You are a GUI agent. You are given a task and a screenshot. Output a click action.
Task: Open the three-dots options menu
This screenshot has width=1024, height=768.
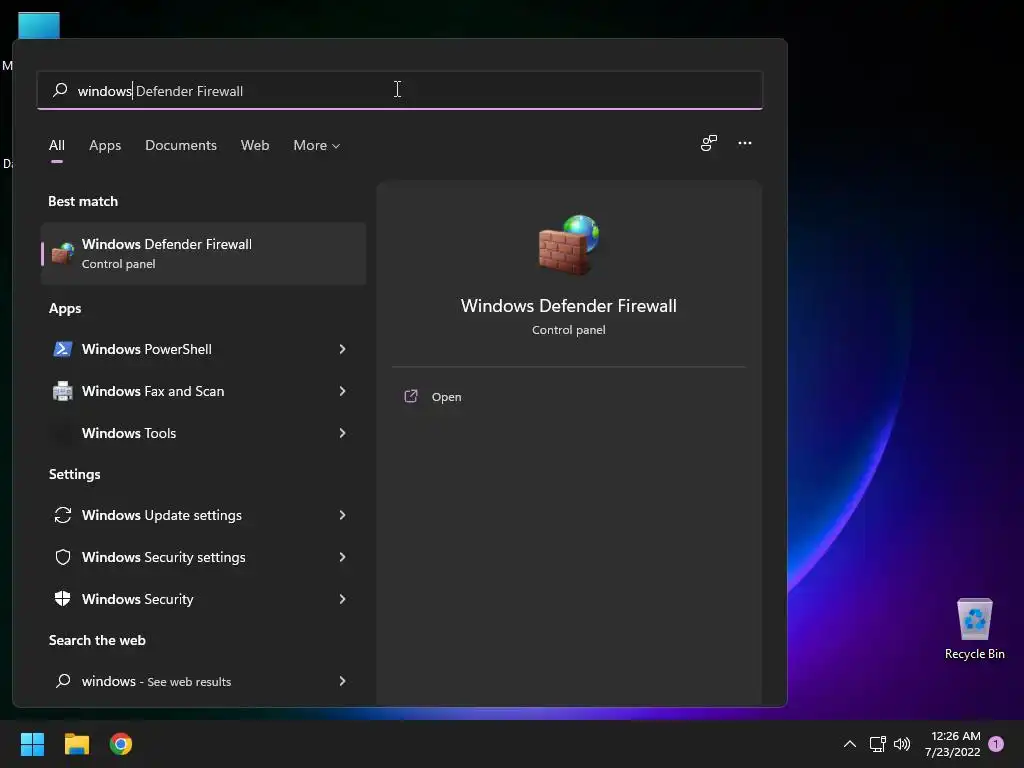coord(744,143)
